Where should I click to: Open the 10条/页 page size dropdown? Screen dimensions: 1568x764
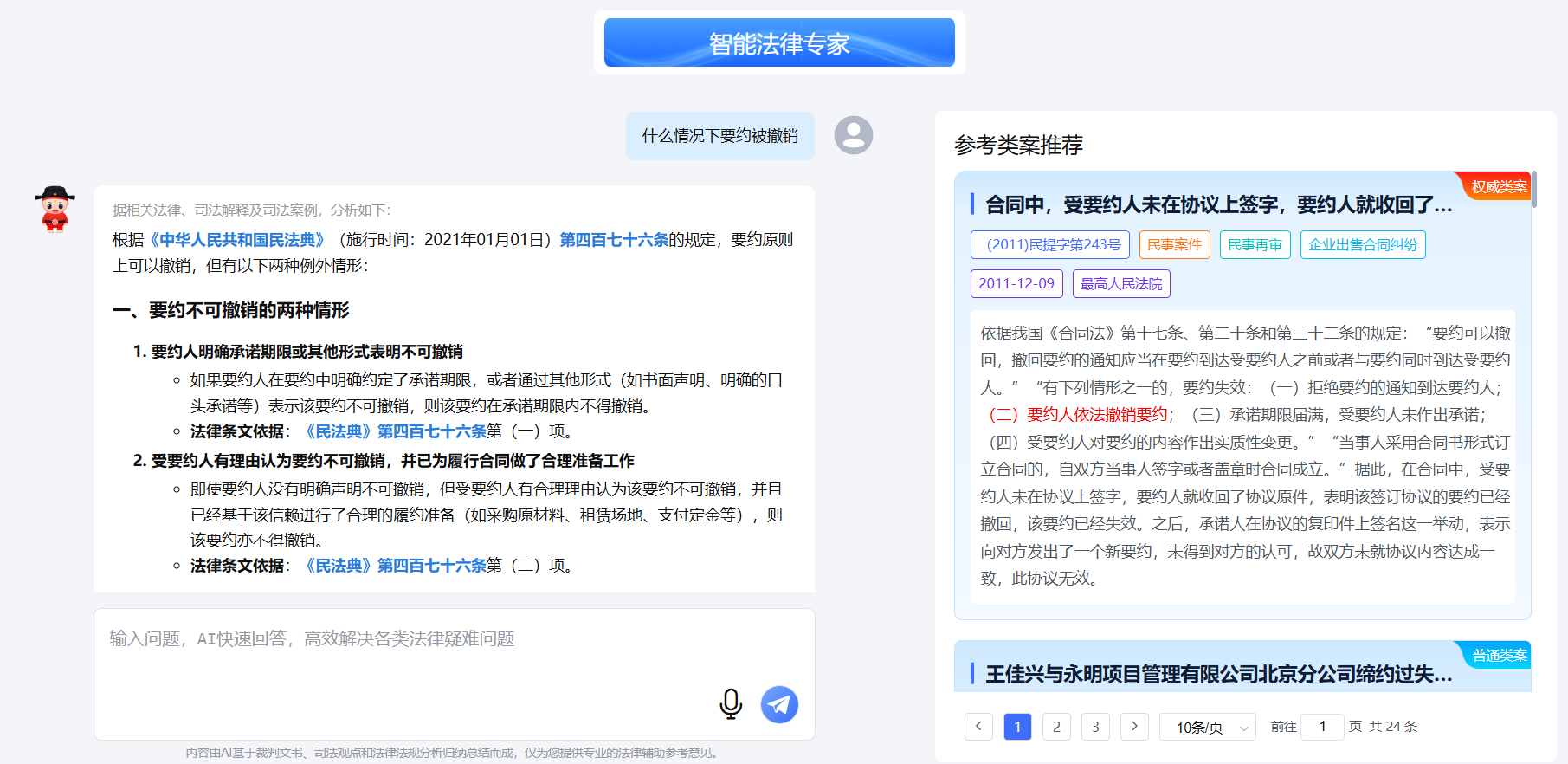click(x=1208, y=728)
